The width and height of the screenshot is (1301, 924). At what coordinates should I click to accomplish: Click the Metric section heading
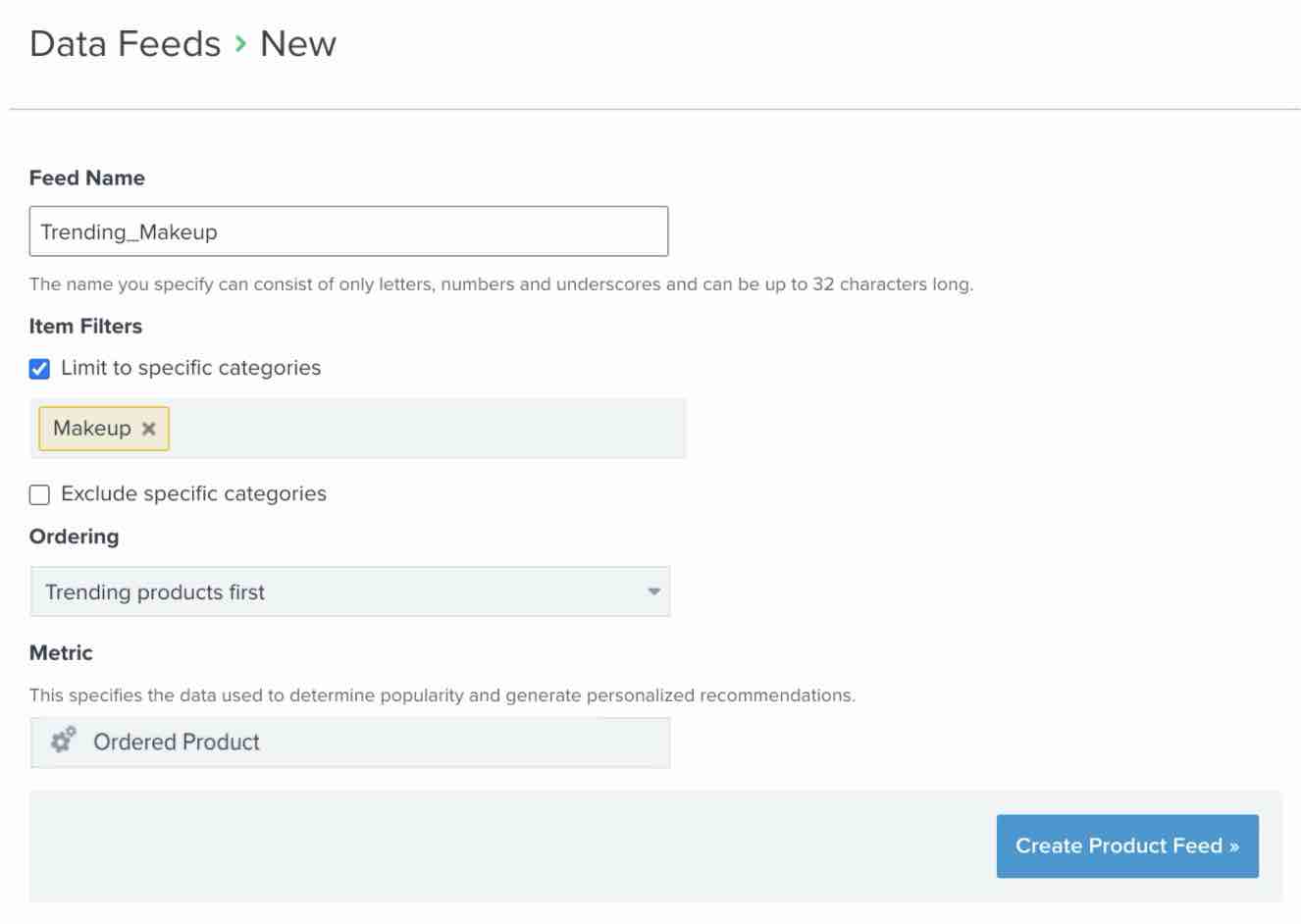click(x=61, y=652)
